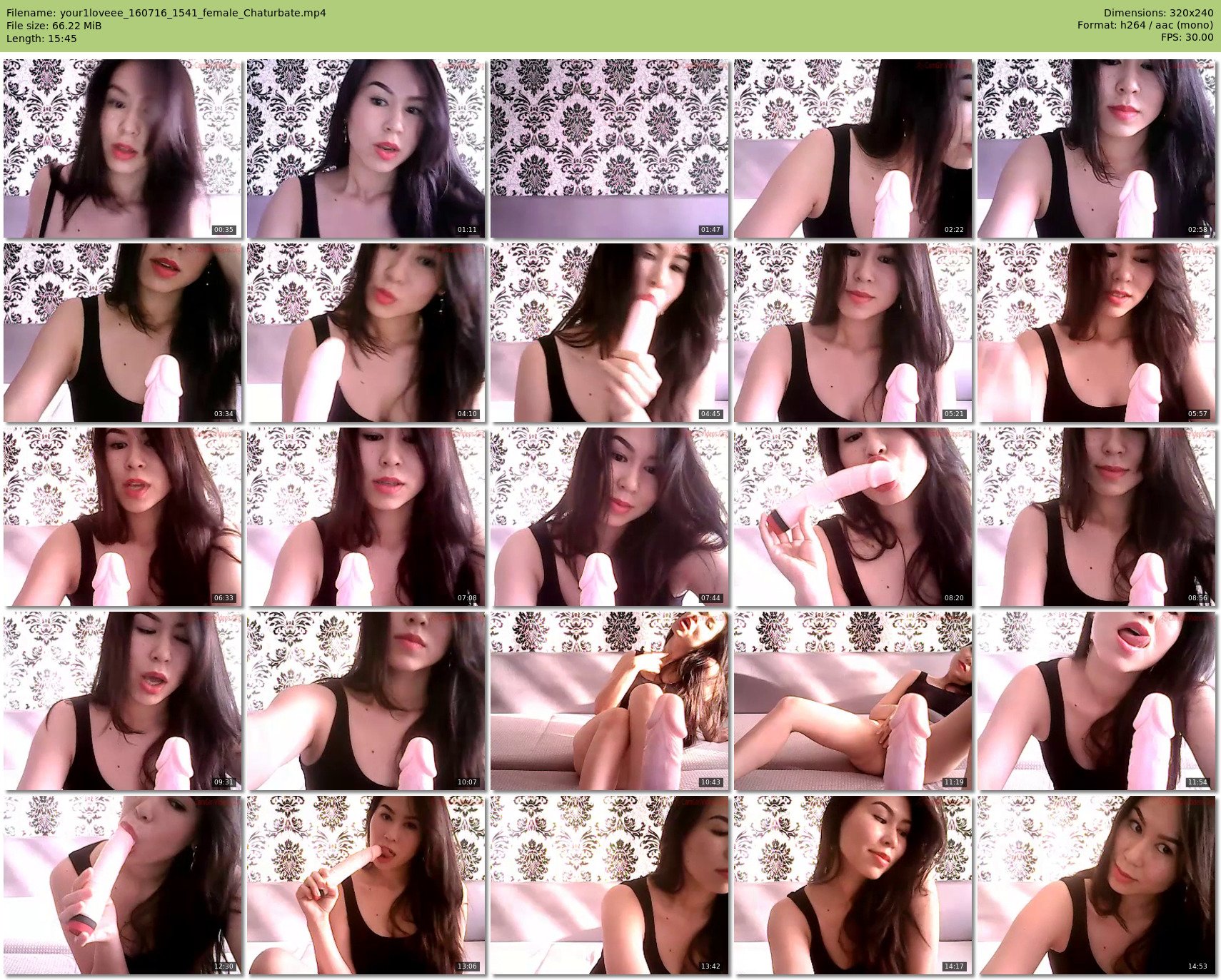Viewport: 1221px width, 980px height.
Task: Click the thumbnail timestamped 00:35
Action: 122,148
